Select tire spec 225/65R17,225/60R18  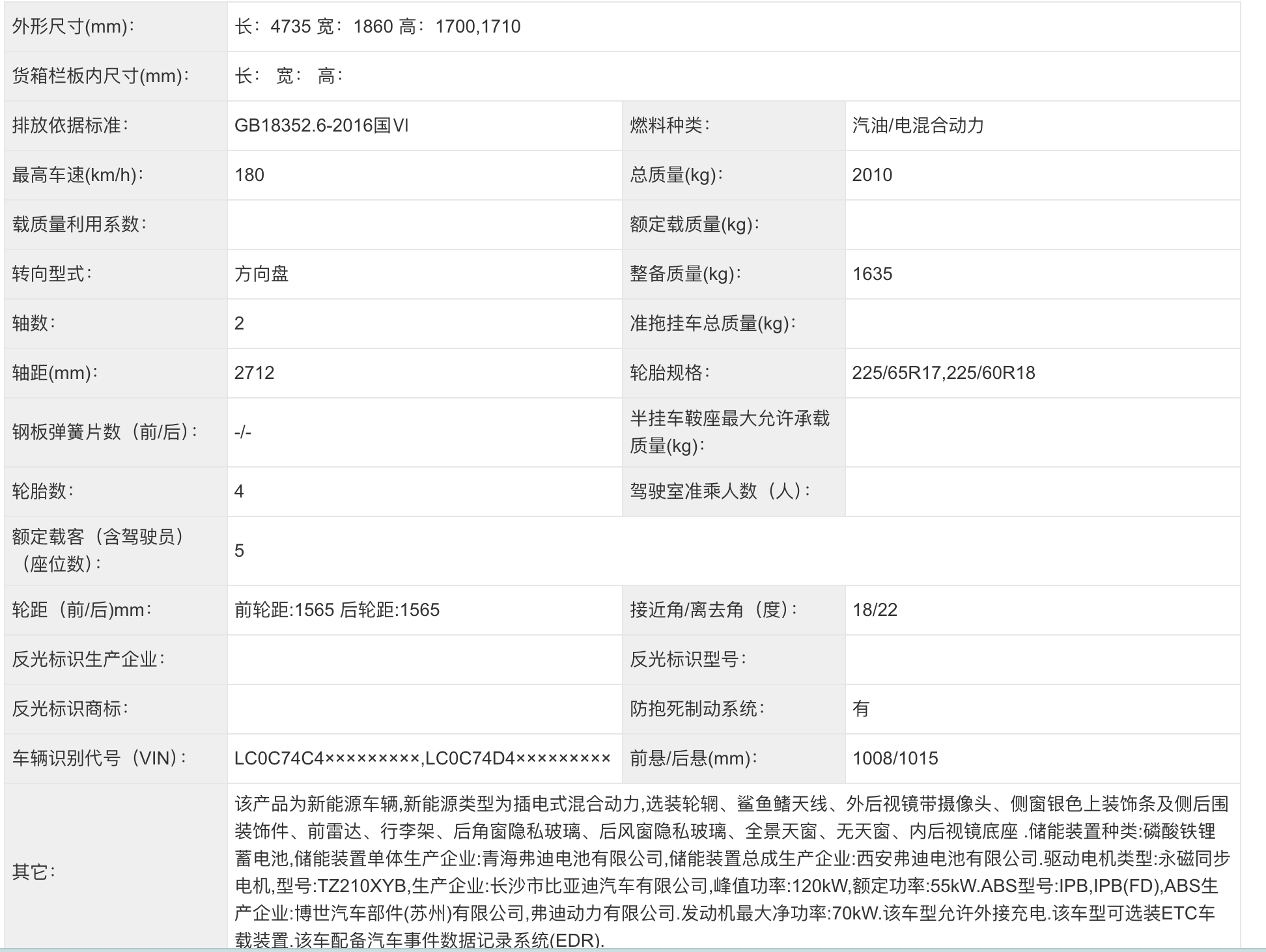pyautogui.click(x=944, y=373)
